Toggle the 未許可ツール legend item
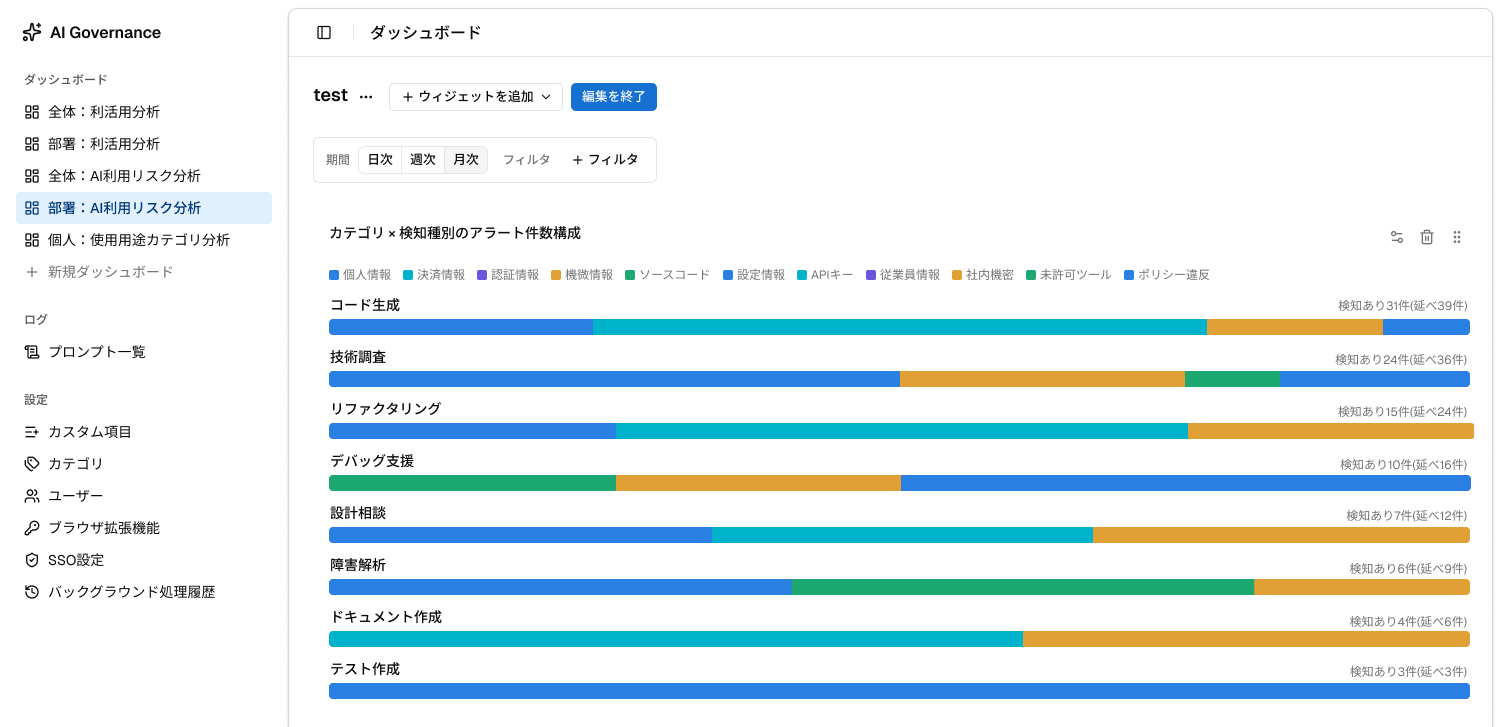This screenshot has height=727, width=1500. (1069, 275)
